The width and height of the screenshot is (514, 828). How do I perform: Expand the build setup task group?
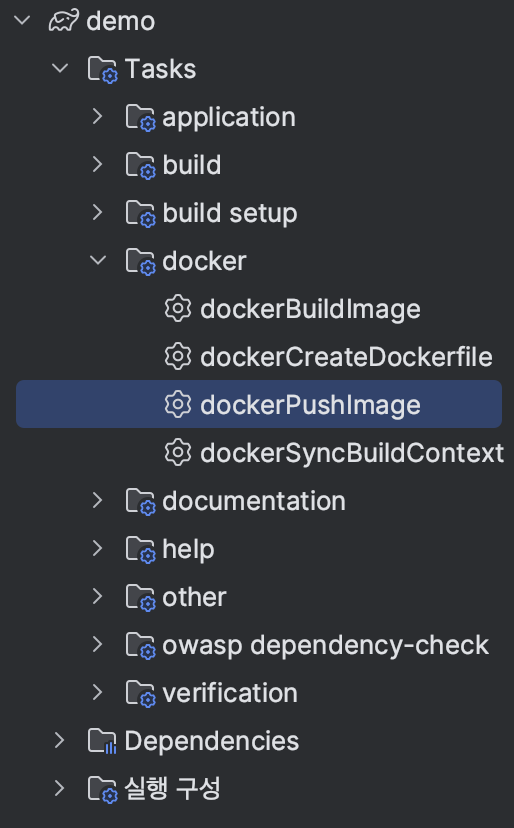pyautogui.click(x=97, y=213)
